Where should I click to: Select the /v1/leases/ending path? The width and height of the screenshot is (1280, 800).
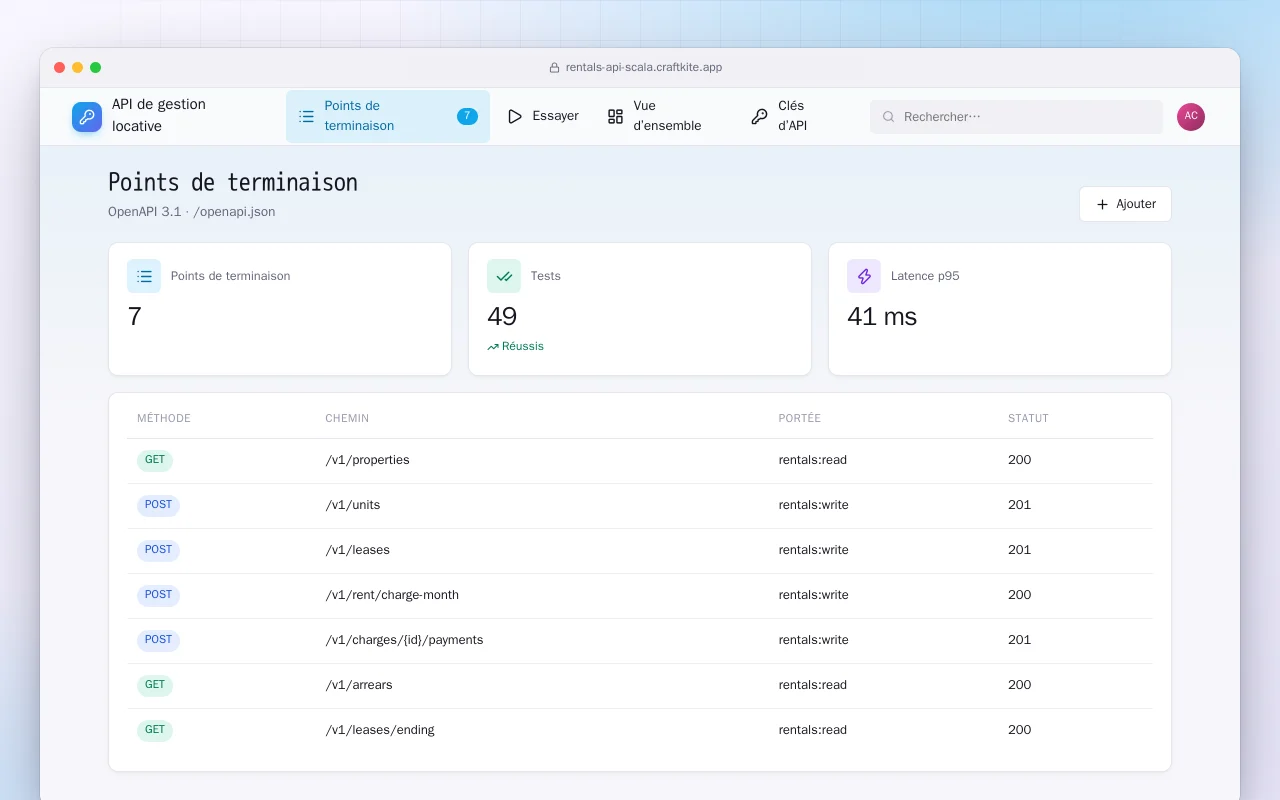point(380,730)
